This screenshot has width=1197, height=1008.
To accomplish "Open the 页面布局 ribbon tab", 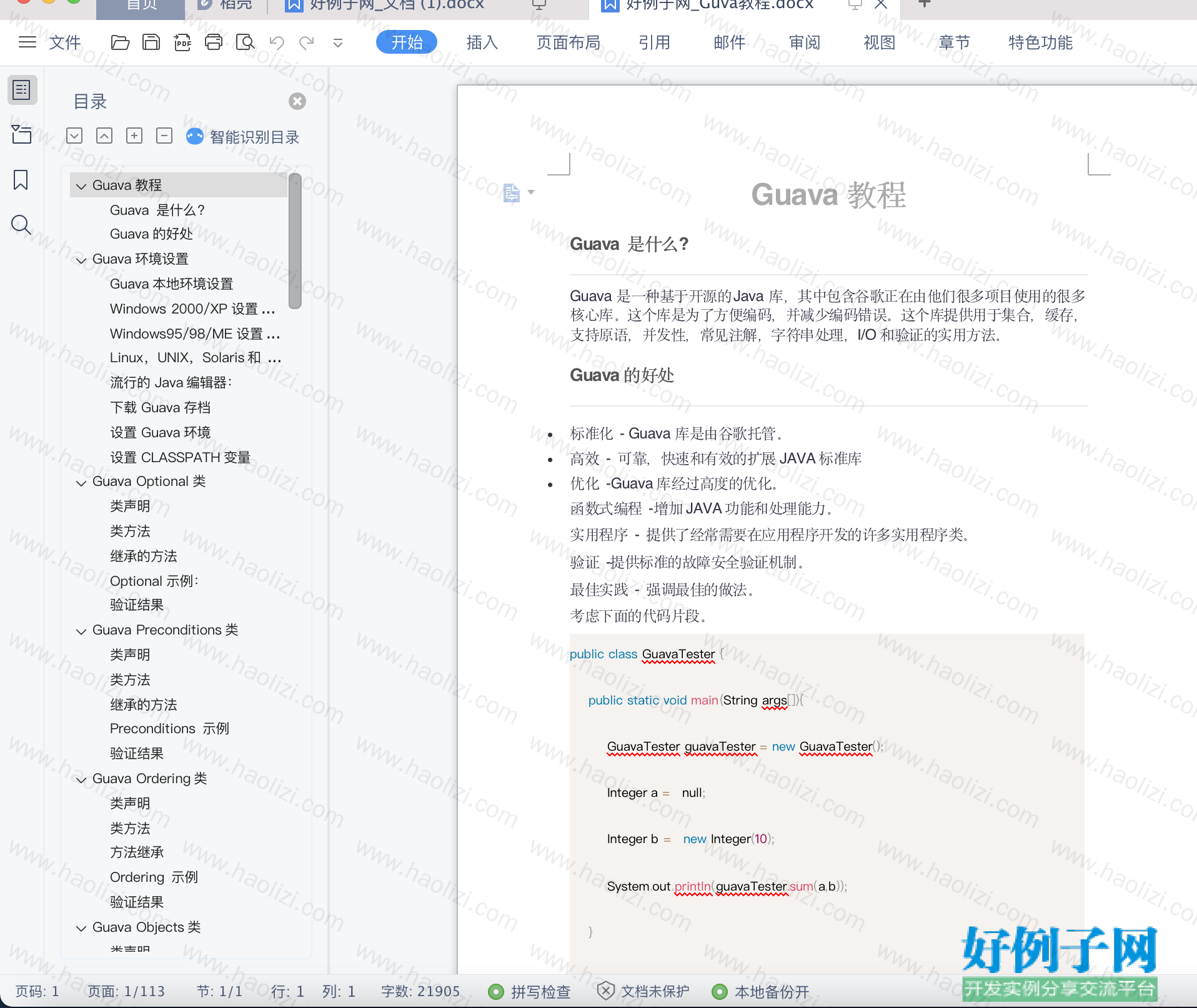I will (x=568, y=42).
